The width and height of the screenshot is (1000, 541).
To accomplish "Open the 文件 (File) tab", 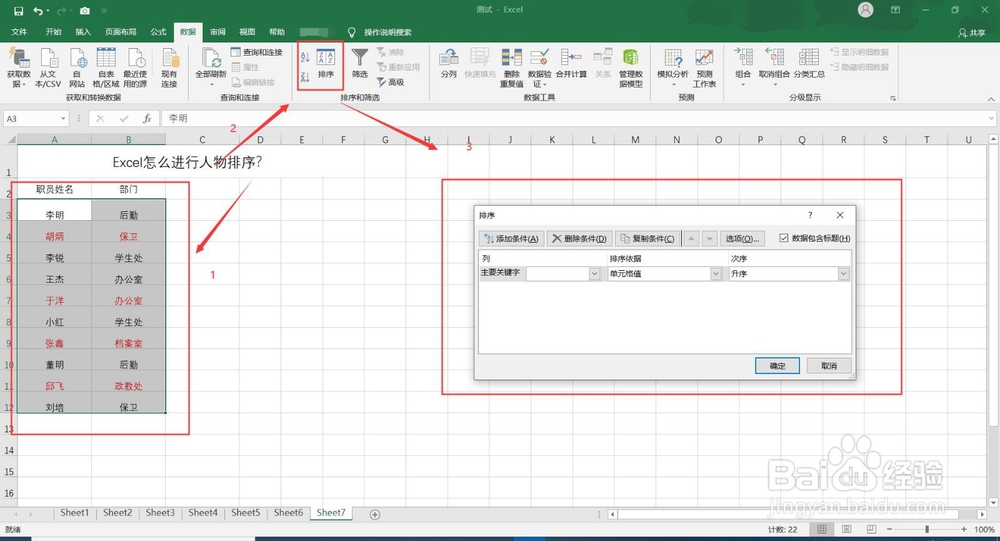I will 19,32.
